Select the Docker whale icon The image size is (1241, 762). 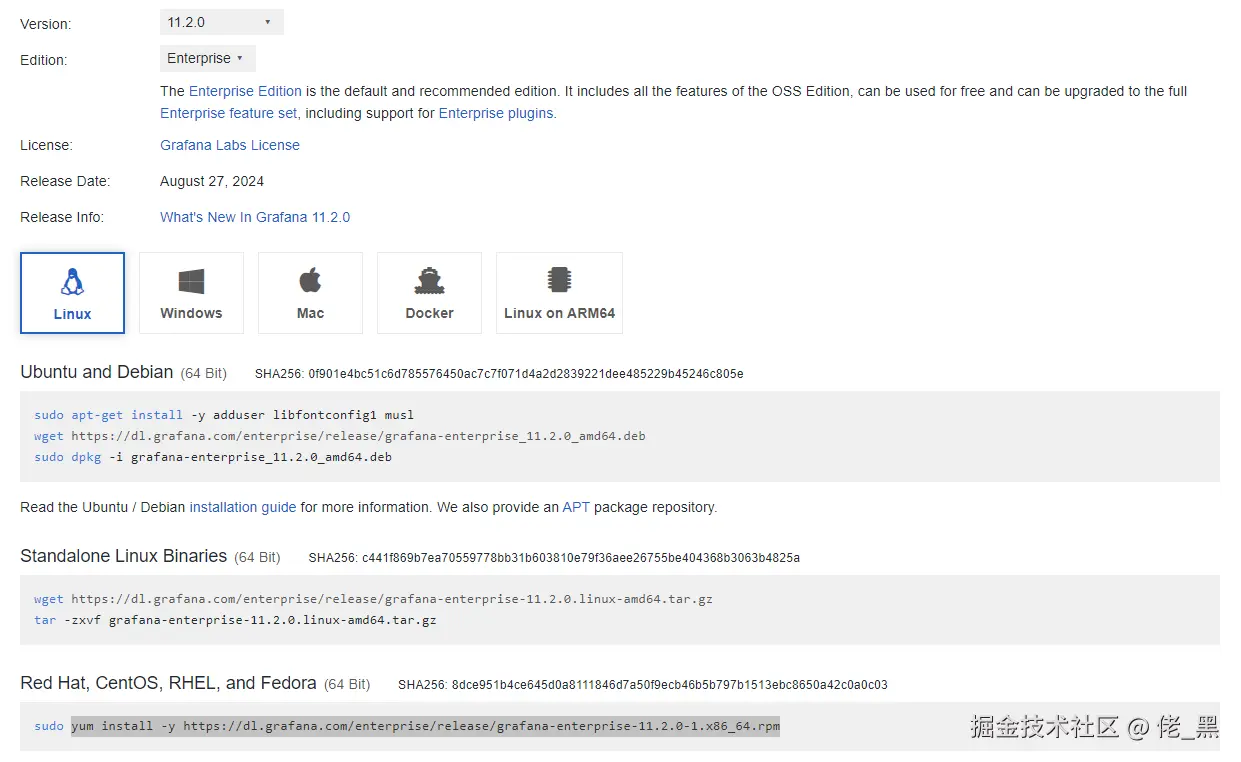[429, 281]
